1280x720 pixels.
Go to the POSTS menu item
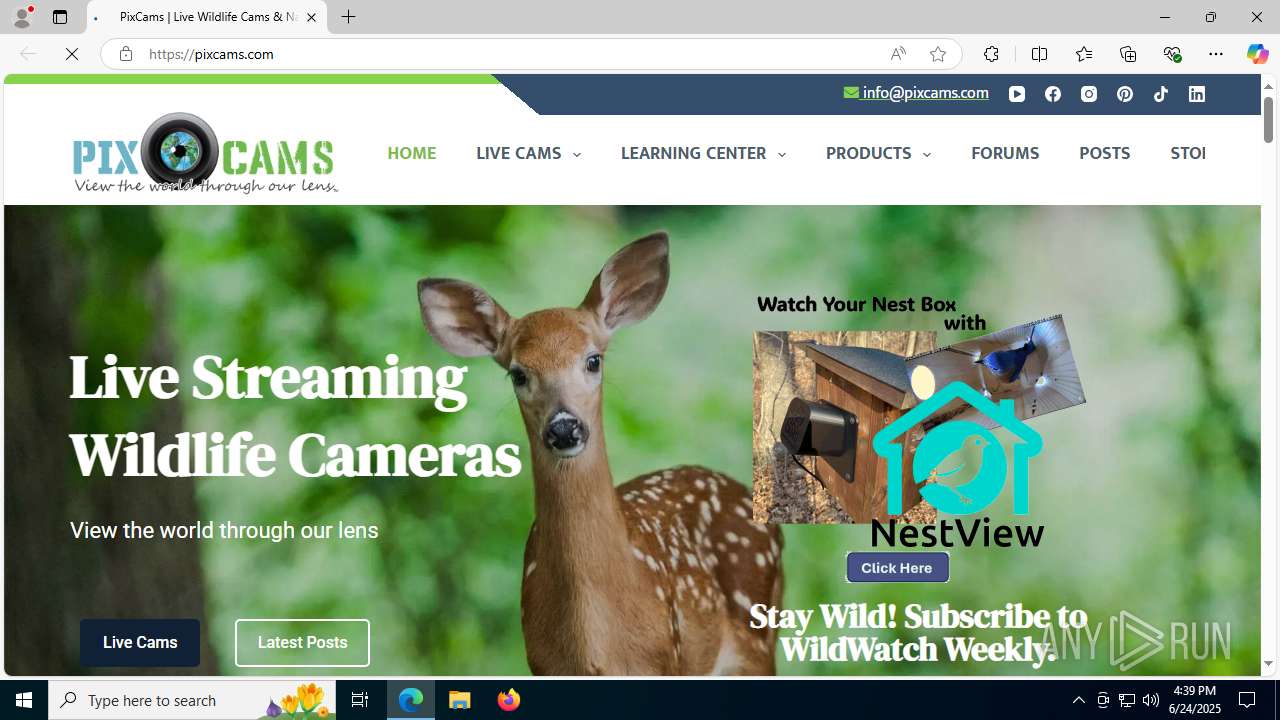pos(1104,153)
